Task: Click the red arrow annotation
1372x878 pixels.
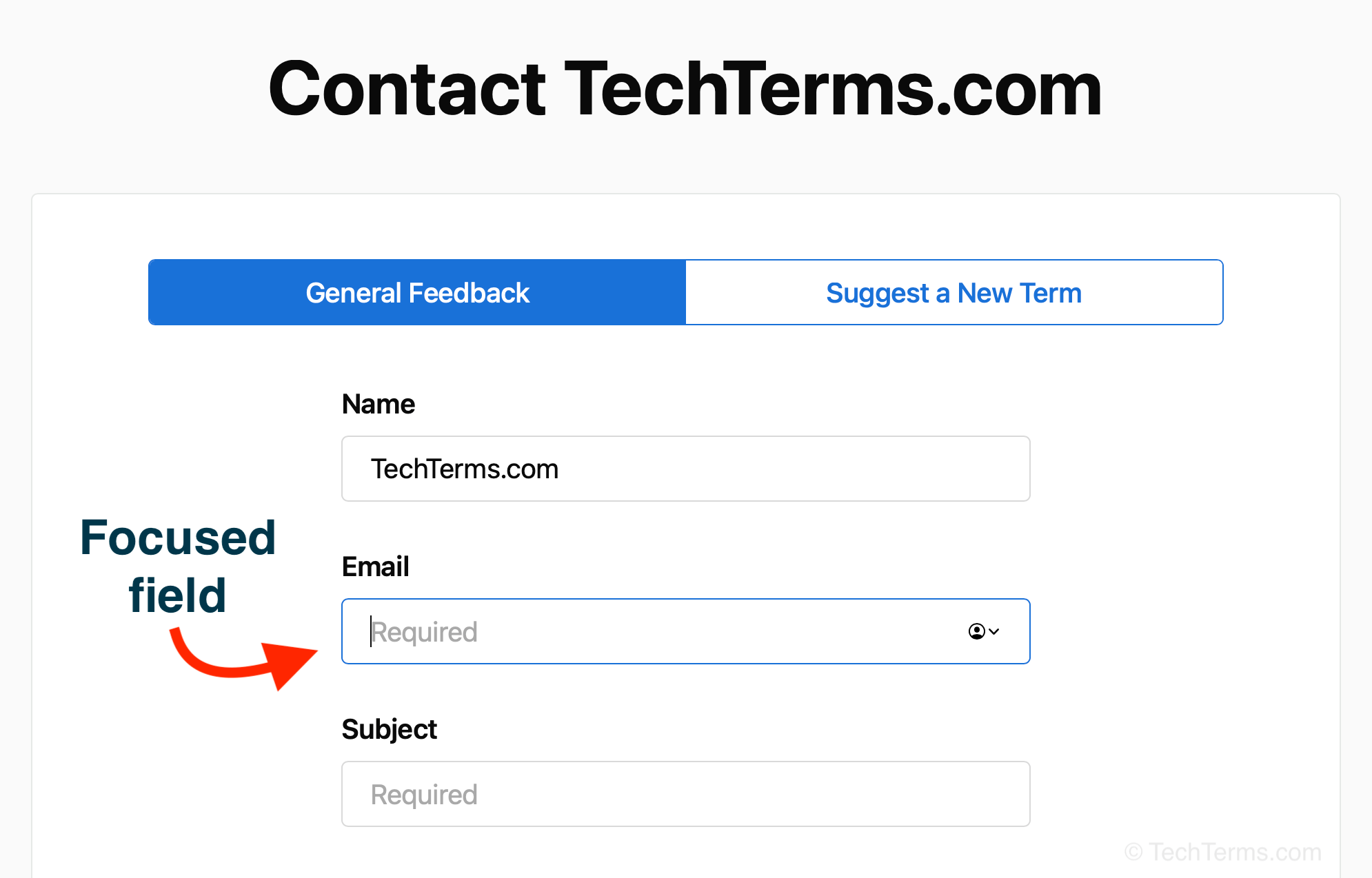Action: click(245, 660)
